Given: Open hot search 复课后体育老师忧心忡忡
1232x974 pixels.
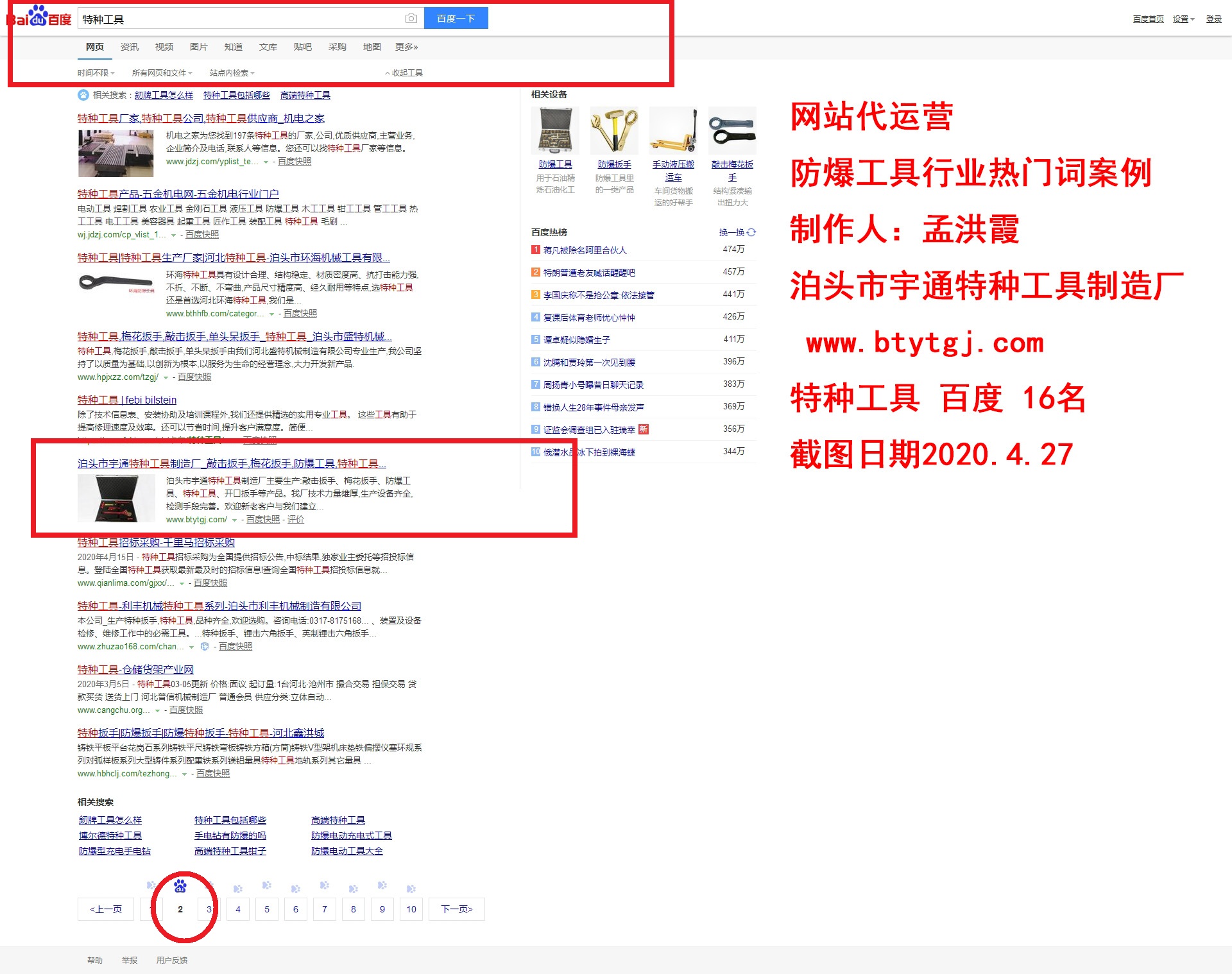Looking at the screenshot, I should tap(589, 318).
